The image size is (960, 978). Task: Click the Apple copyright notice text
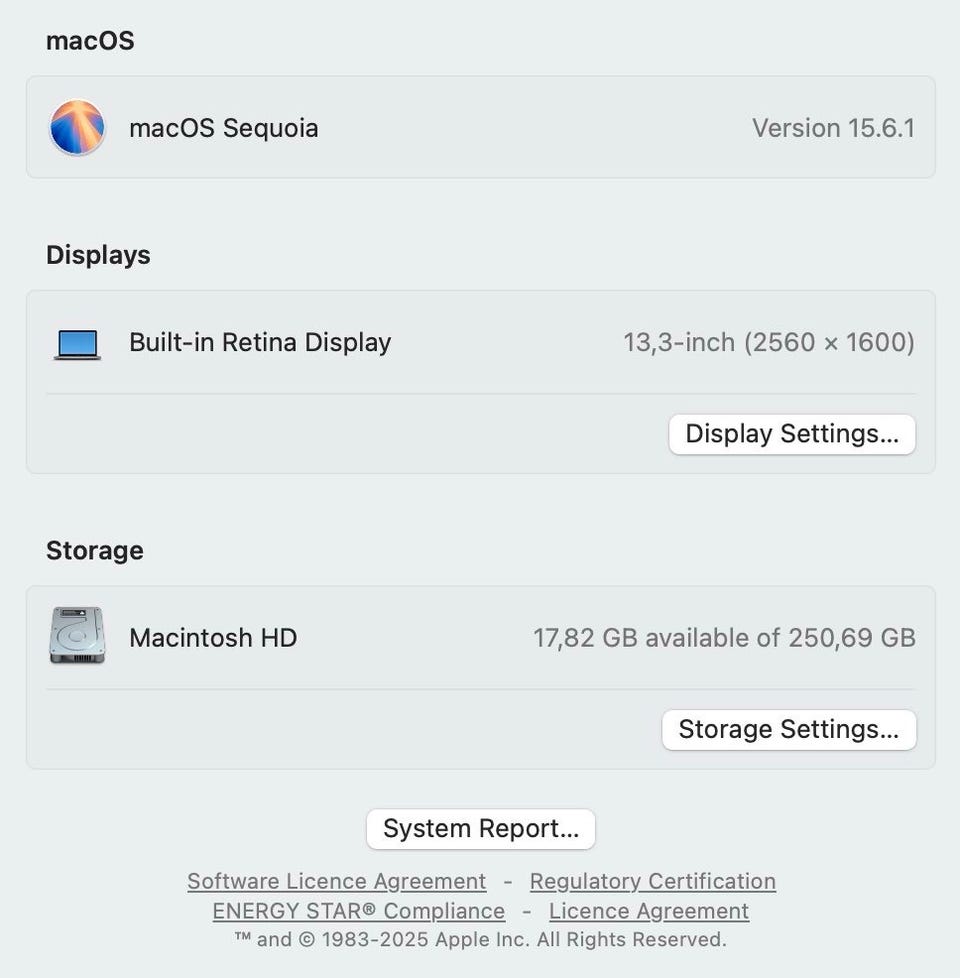pos(480,939)
